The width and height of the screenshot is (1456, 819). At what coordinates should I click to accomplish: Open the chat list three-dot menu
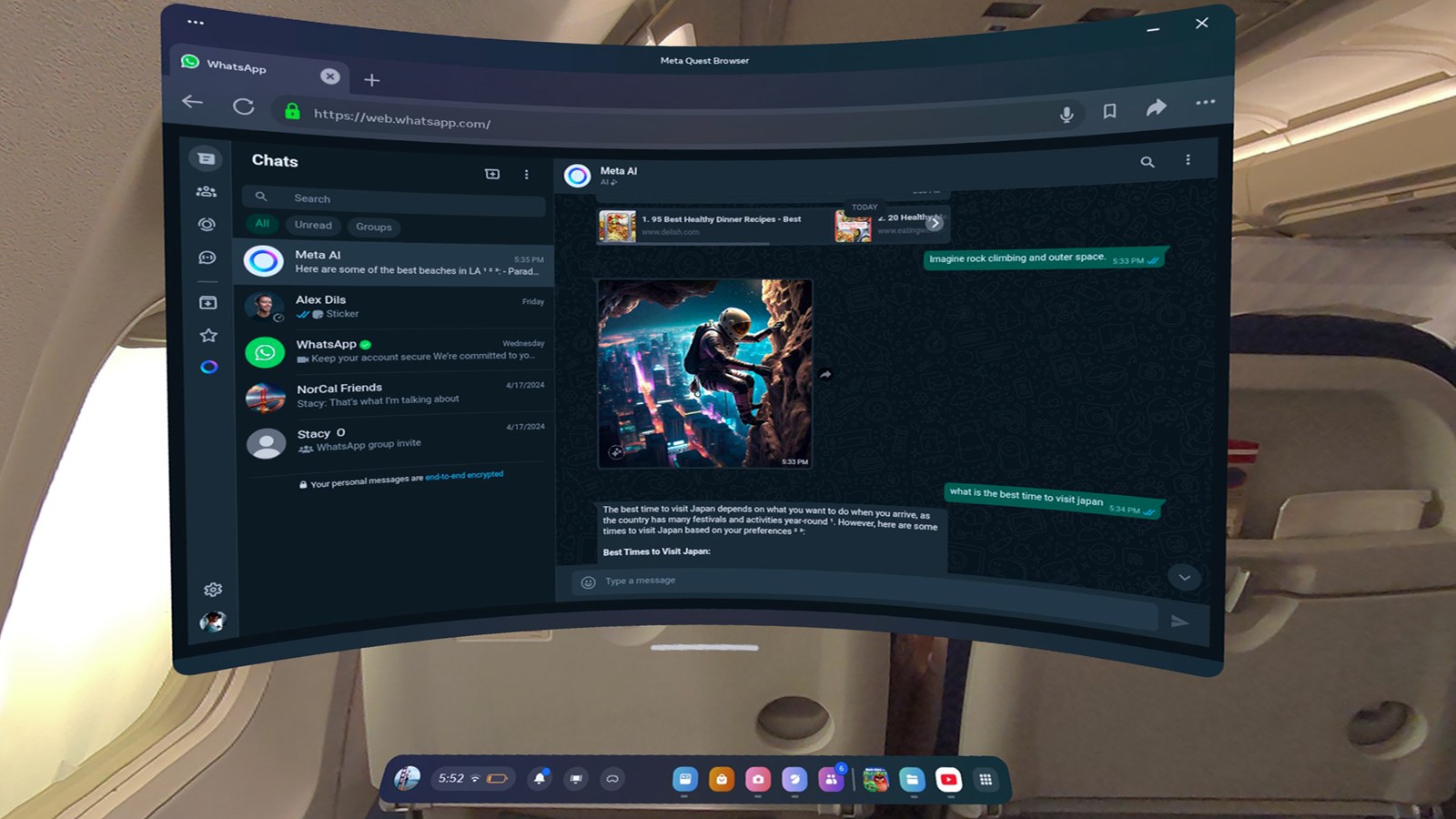(x=526, y=175)
